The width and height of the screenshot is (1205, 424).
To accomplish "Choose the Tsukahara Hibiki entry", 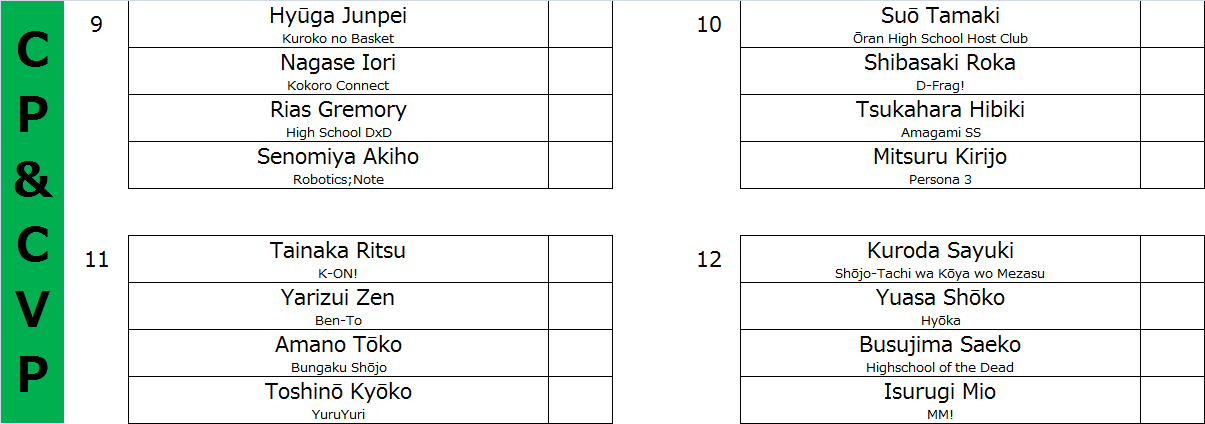I will [939, 118].
